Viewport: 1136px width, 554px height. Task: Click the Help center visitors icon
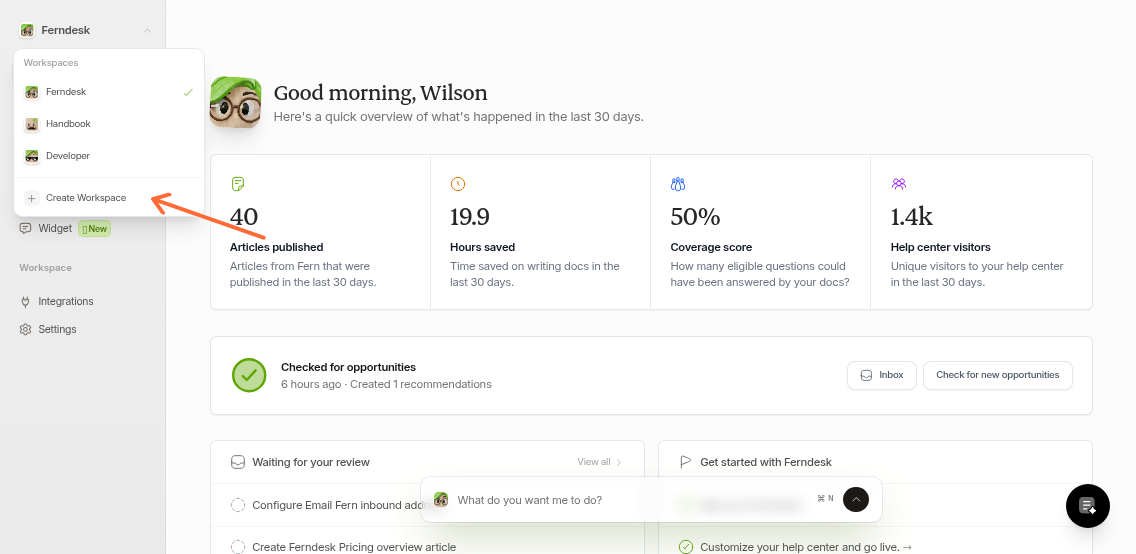click(899, 184)
